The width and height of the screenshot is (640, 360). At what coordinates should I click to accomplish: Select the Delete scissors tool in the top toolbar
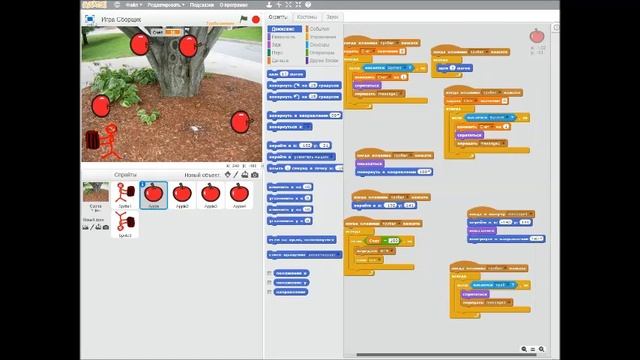(279, 5)
